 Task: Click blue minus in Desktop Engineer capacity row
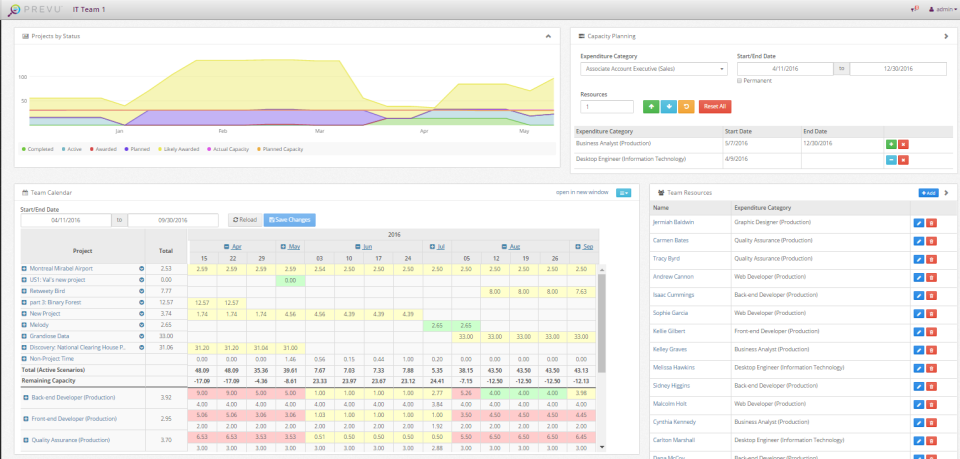(891, 160)
